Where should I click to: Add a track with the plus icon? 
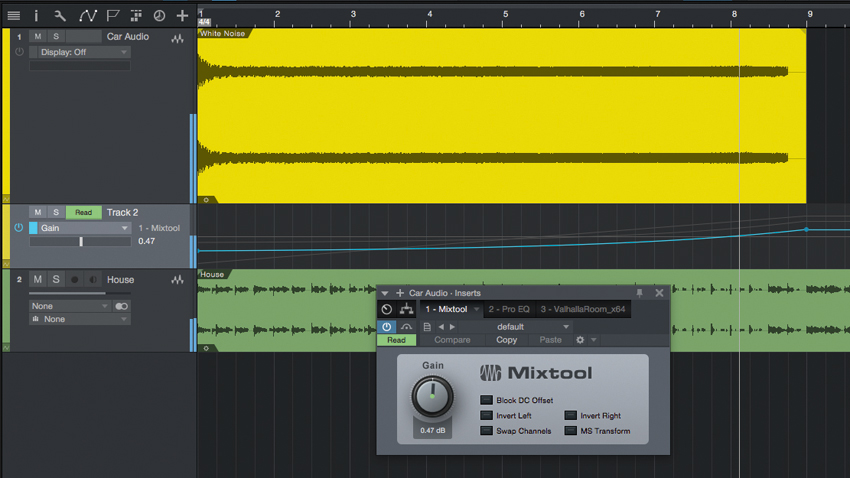point(182,16)
